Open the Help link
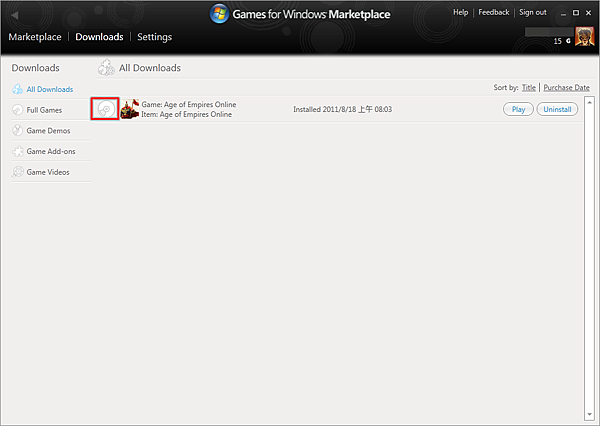 click(x=461, y=12)
